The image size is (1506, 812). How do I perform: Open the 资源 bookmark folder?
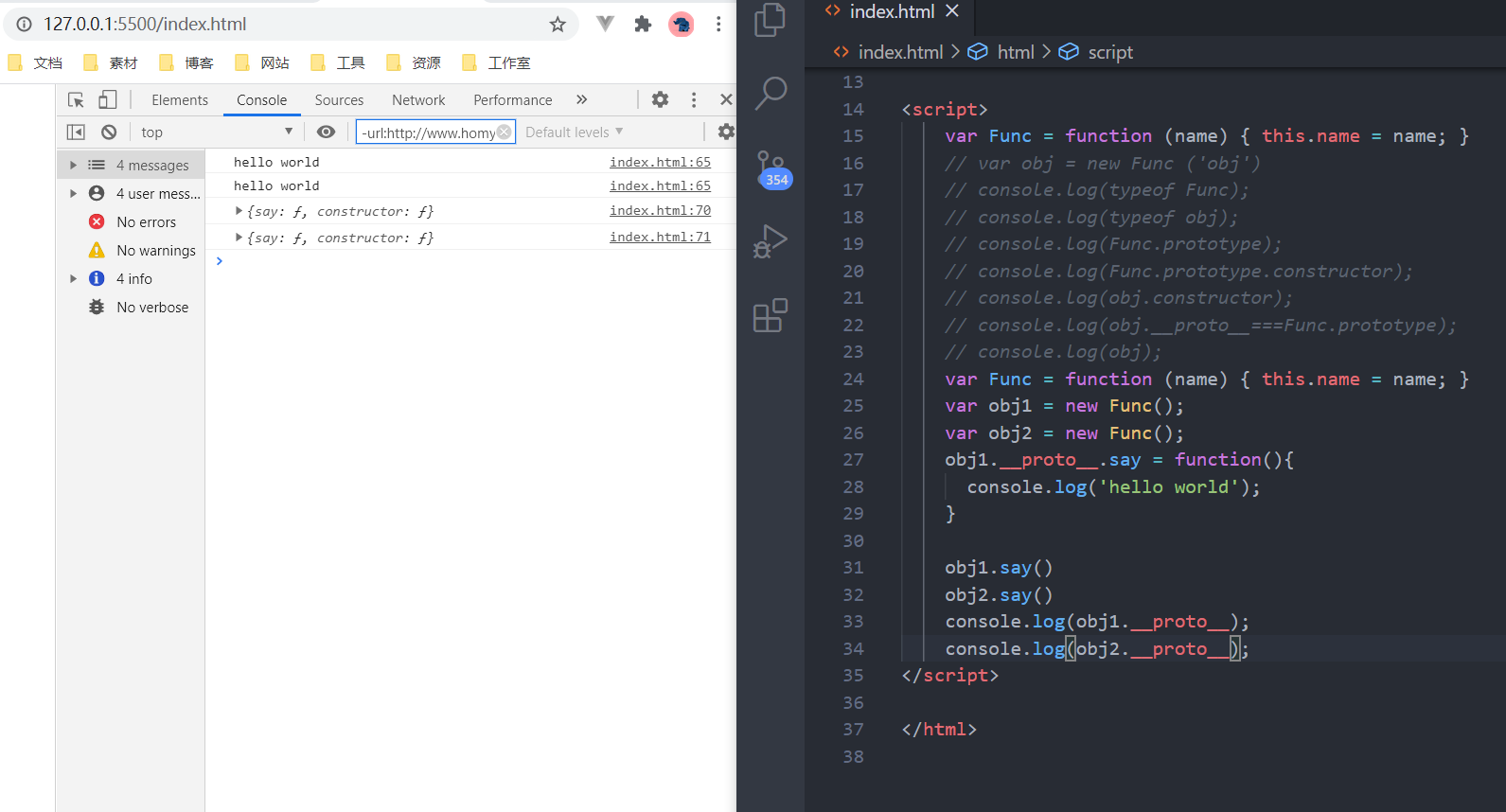(x=414, y=62)
